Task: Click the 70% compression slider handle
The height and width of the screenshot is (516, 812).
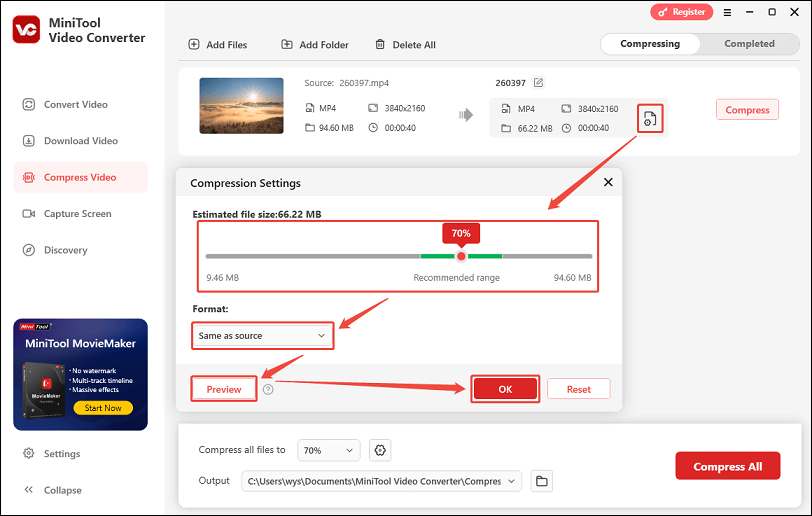Action: click(461, 256)
